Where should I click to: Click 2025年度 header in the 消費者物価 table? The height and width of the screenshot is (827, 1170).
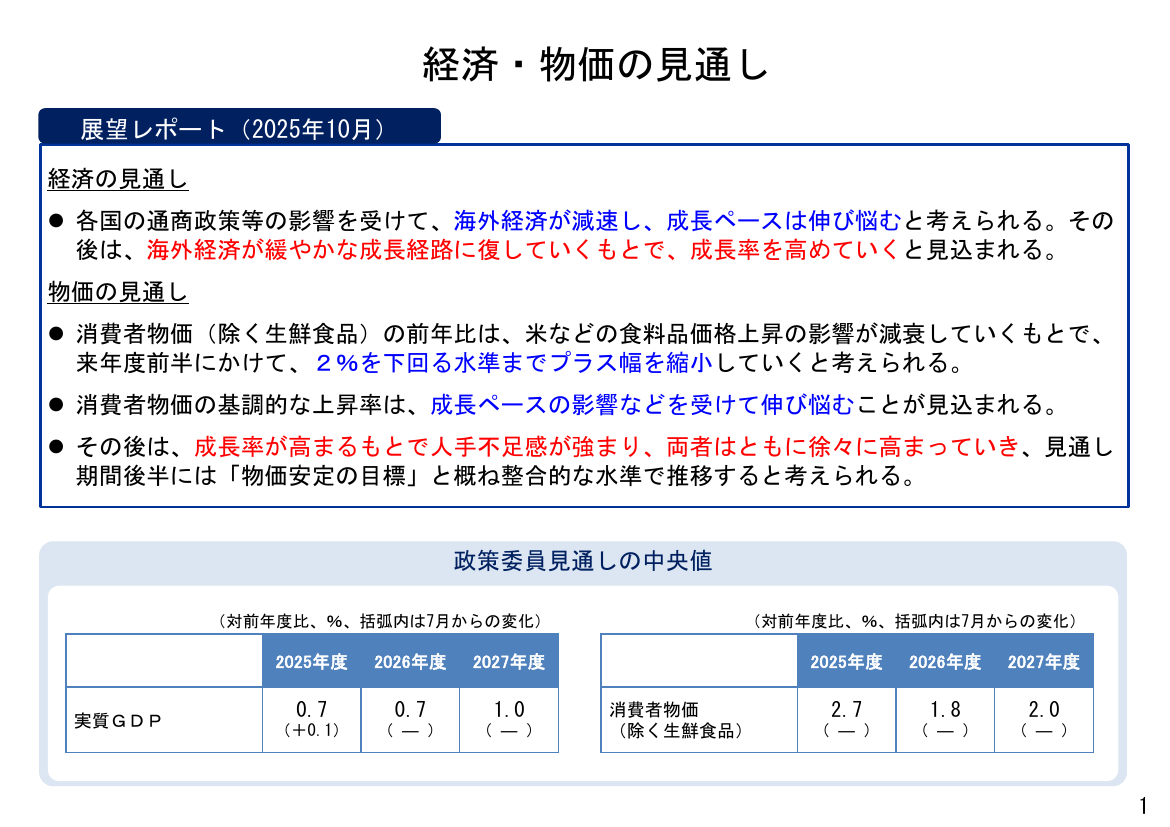coord(846,661)
